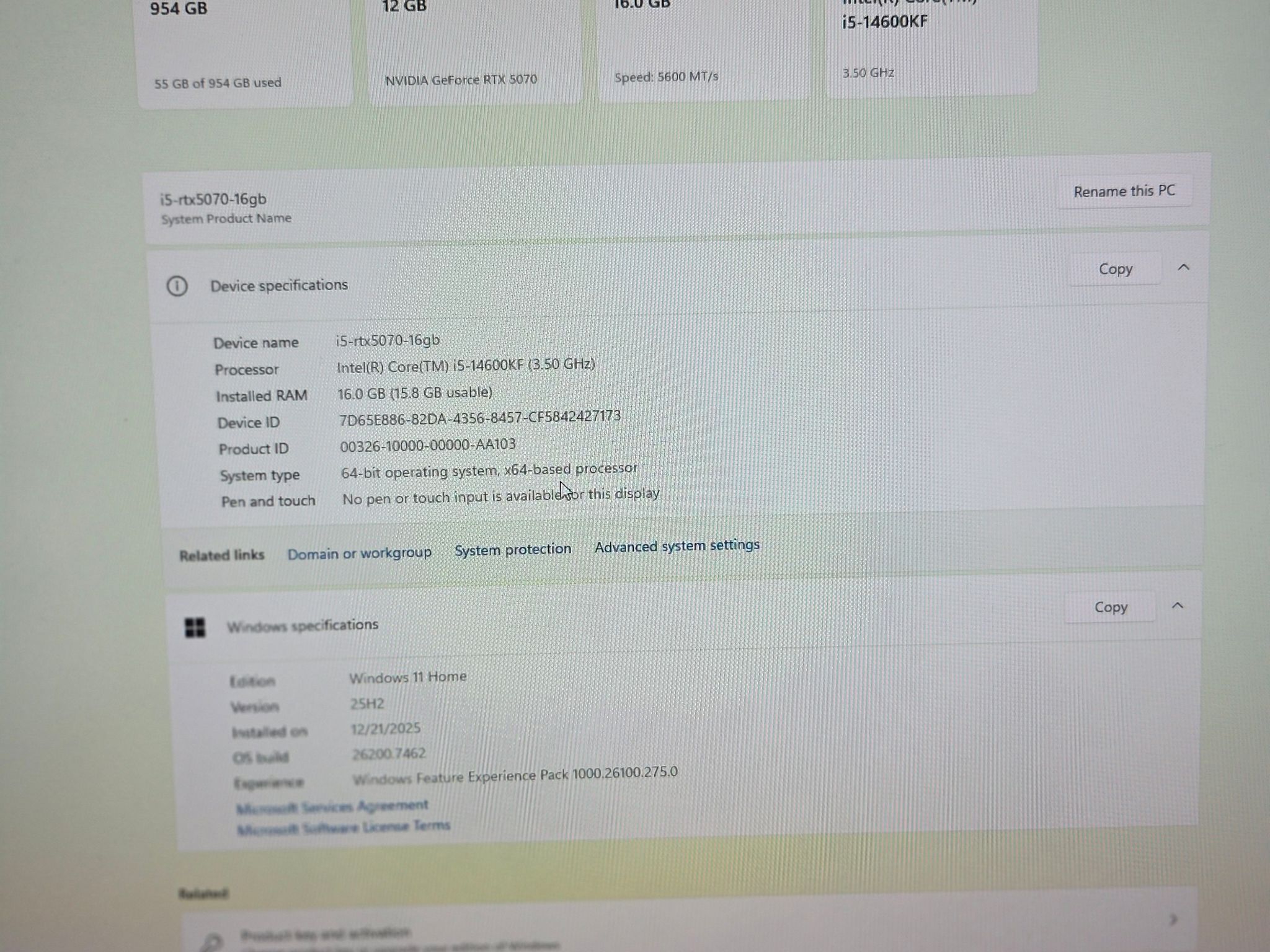Click the System type value 64-bit operating system

click(x=489, y=470)
